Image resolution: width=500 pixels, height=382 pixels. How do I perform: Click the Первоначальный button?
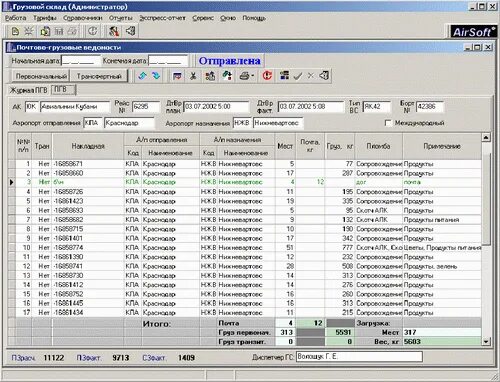[41, 76]
